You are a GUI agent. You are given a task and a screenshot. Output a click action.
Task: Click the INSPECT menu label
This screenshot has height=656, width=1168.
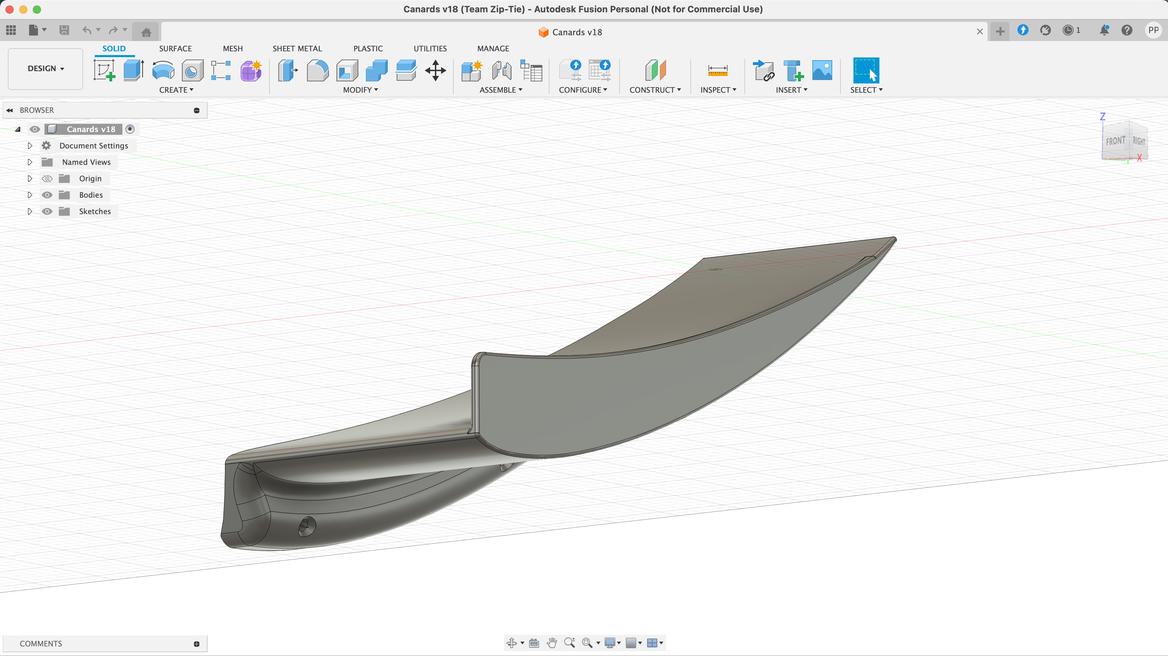tap(717, 90)
